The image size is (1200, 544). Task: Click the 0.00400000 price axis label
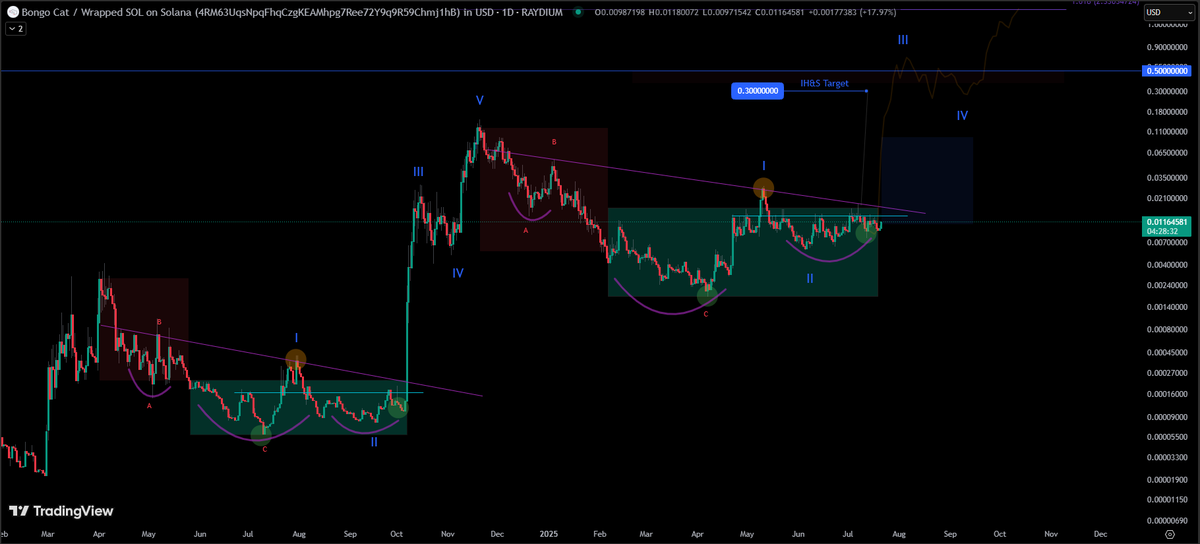(1166, 265)
